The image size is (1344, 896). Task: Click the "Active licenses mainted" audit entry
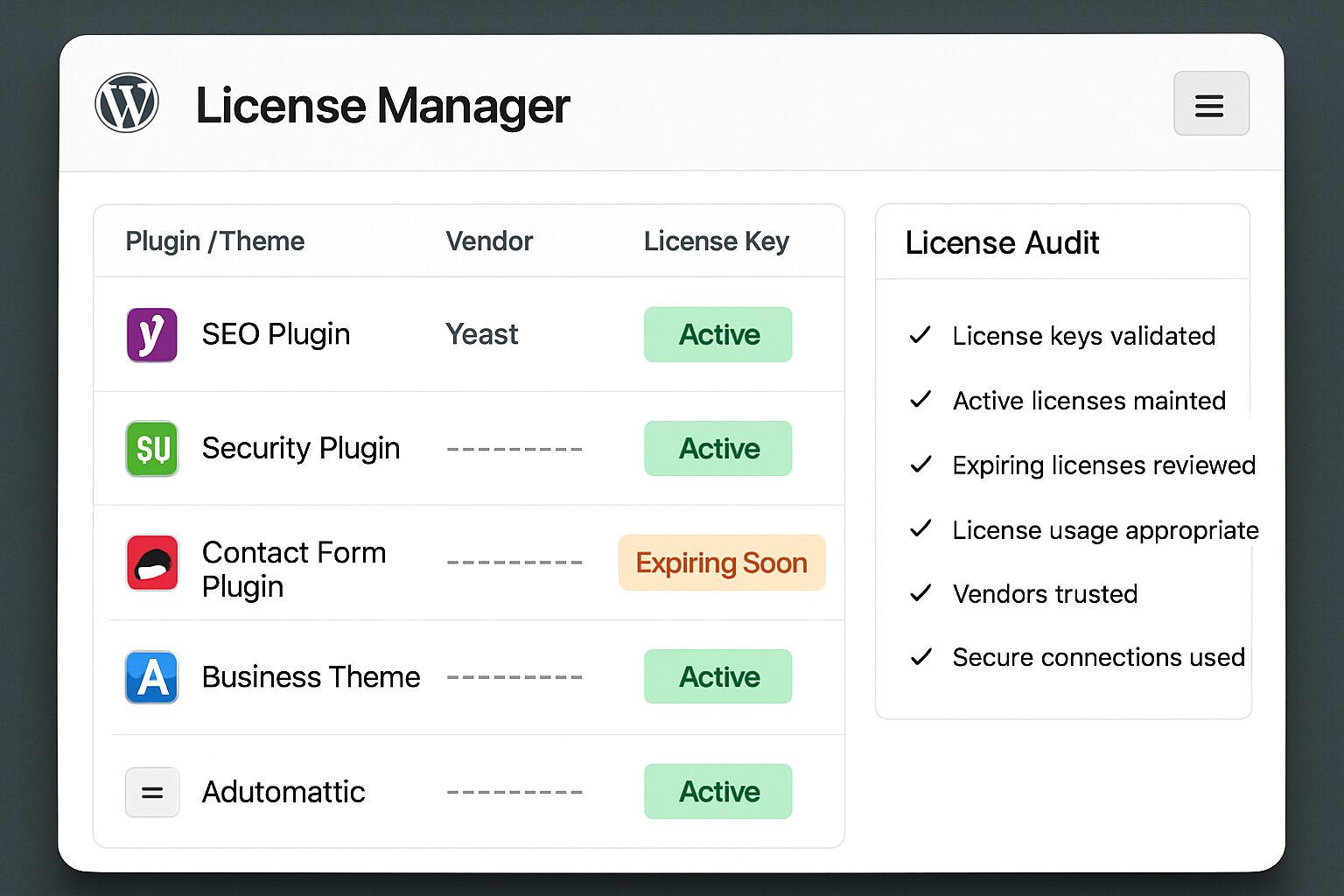(x=1088, y=401)
